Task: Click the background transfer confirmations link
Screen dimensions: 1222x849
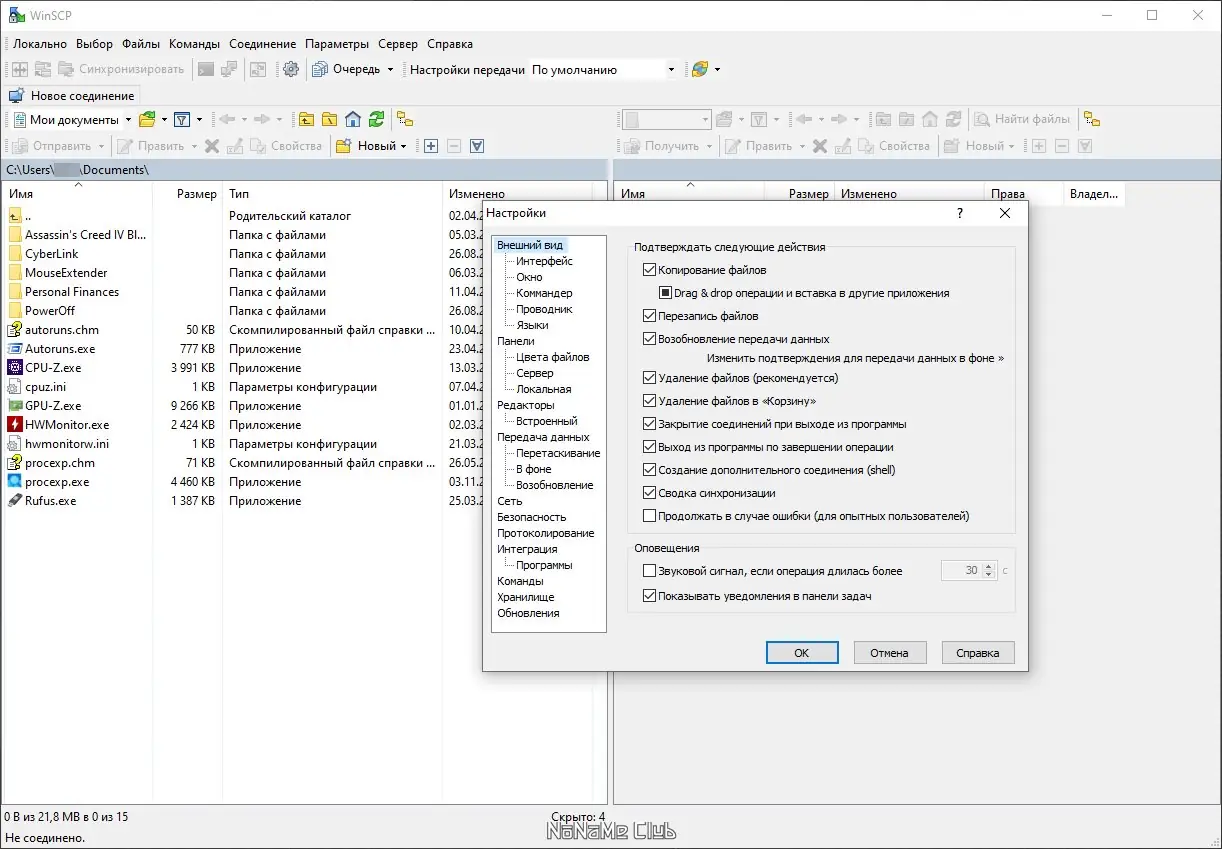Action: pos(855,357)
